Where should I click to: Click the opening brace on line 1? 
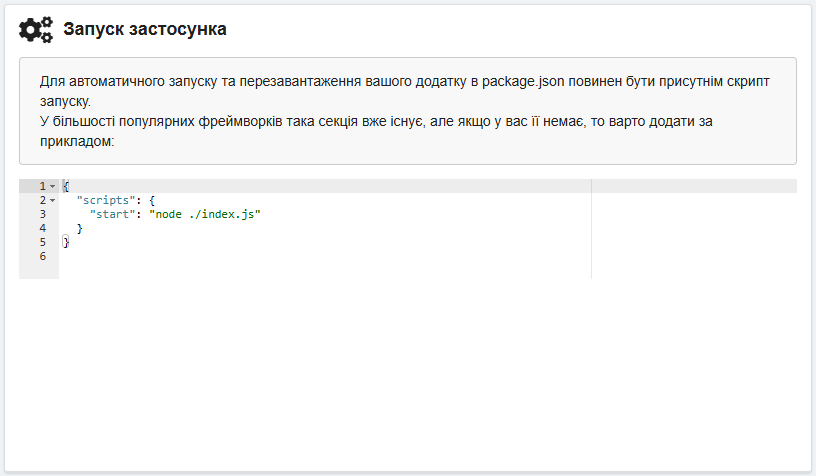click(65, 187)
